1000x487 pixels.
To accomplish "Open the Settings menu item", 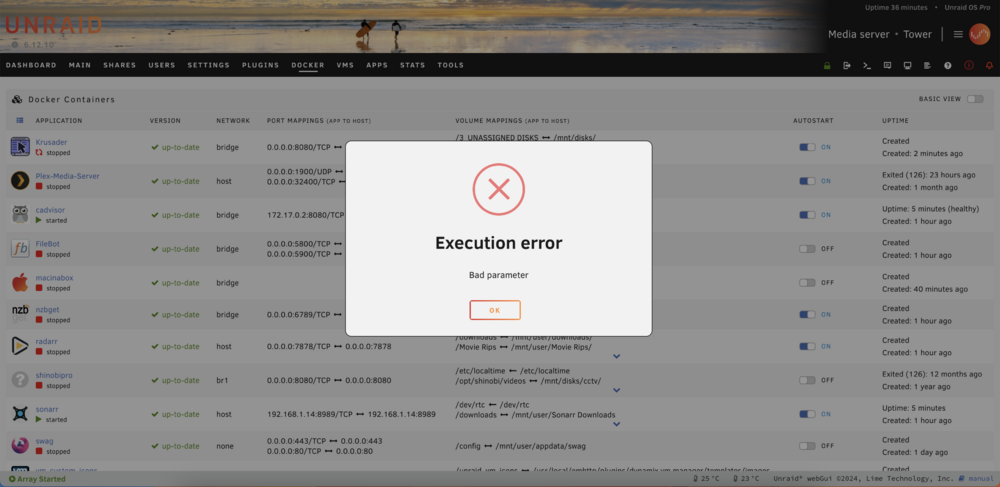I will (x=209, y=65).
